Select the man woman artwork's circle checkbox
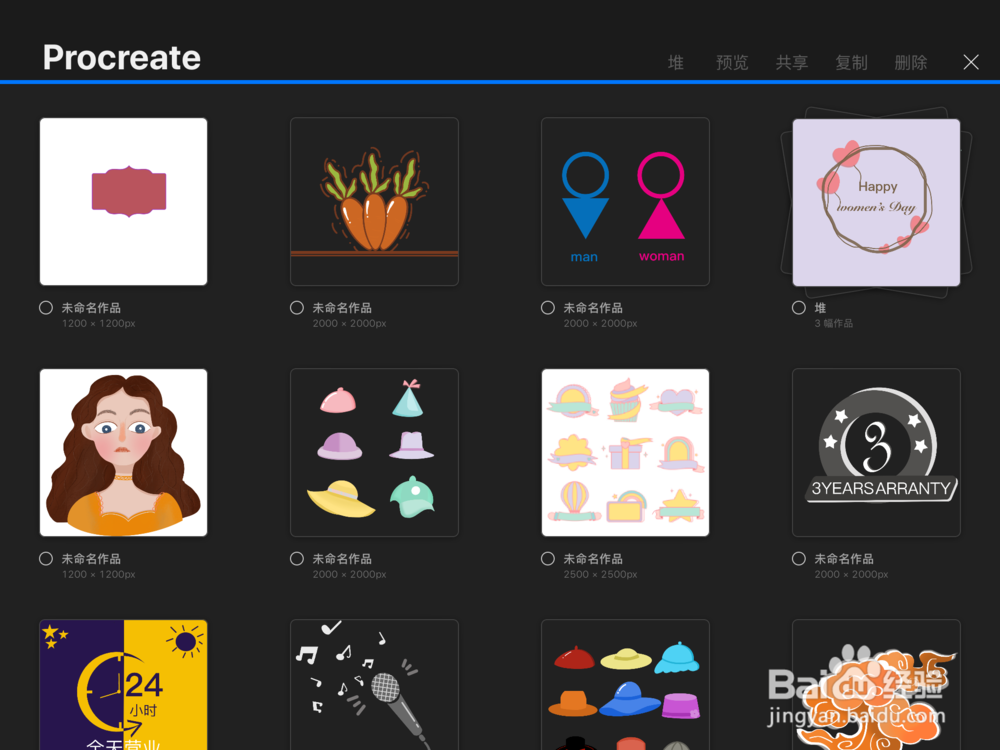Screen dimensions: 1000x750 click(548, 307)
